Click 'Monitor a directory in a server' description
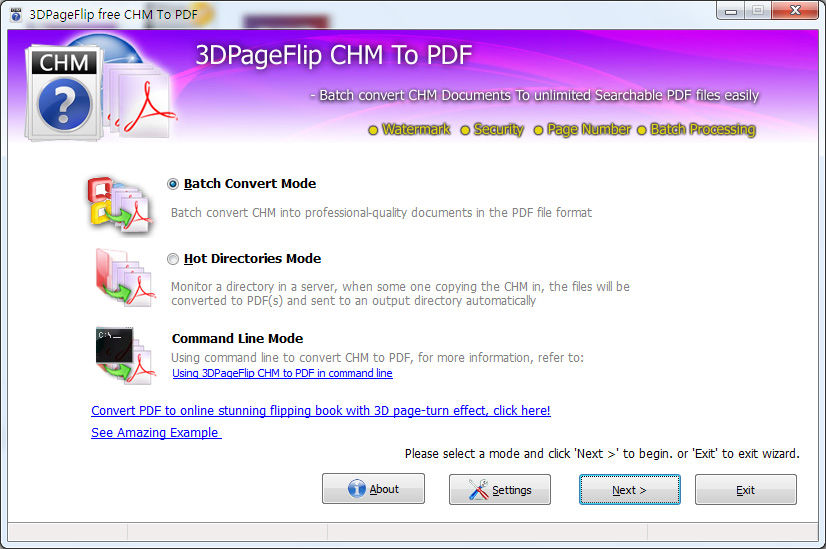826x549 pixels. tap(400, 293)
